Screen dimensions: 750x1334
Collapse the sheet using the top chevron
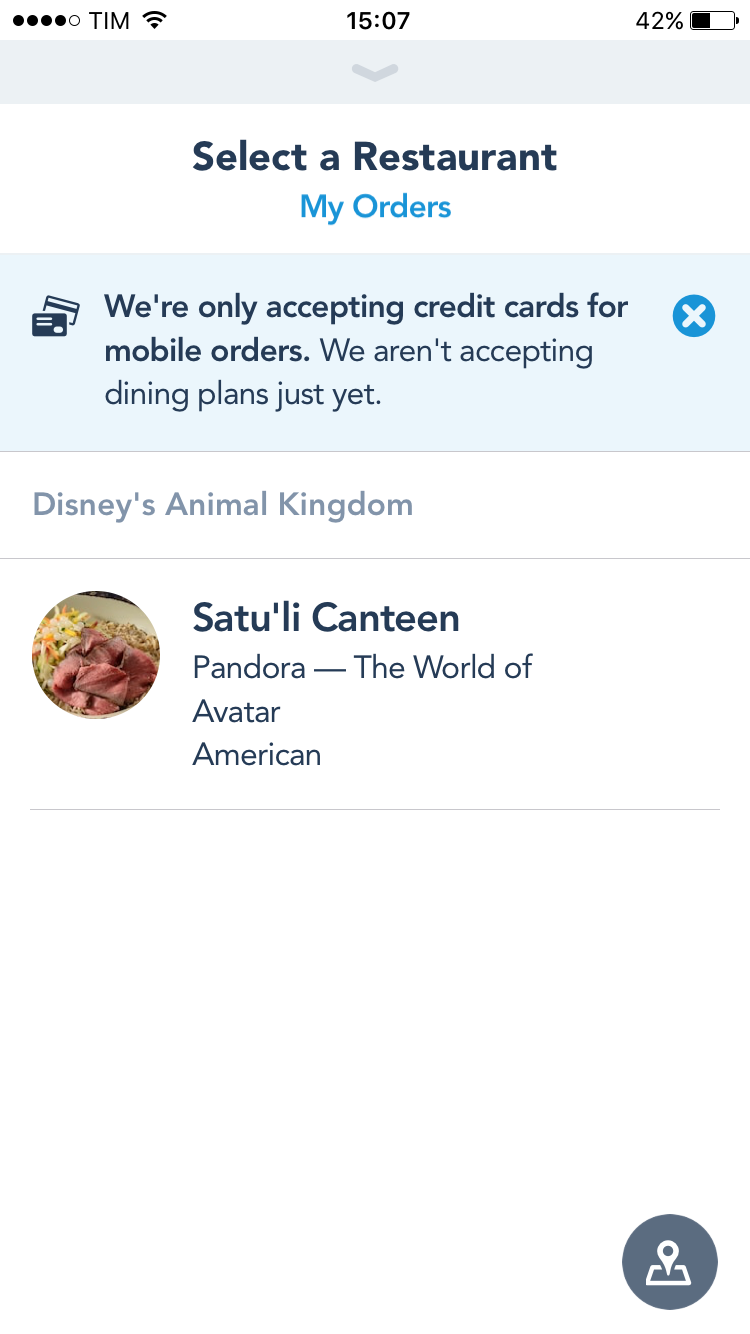(375, 72)
